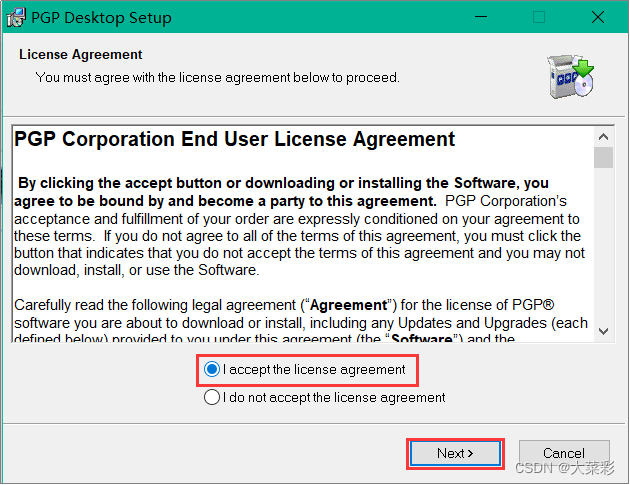The image size is (630, 485).
Task: Click "You must agree with the license agreement" text
Action: click(217, 77)
